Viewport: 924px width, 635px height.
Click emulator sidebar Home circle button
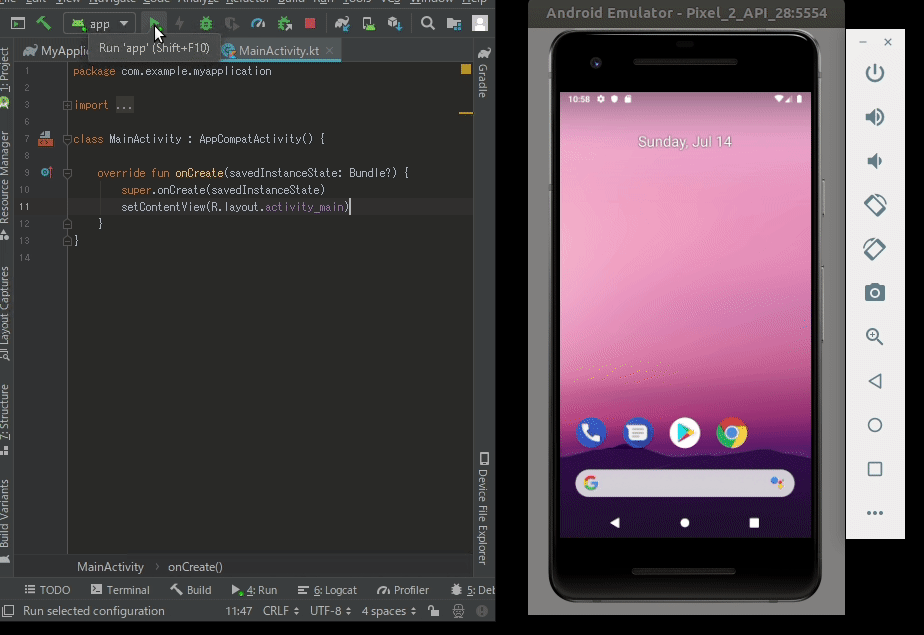(x=875, y=425)
